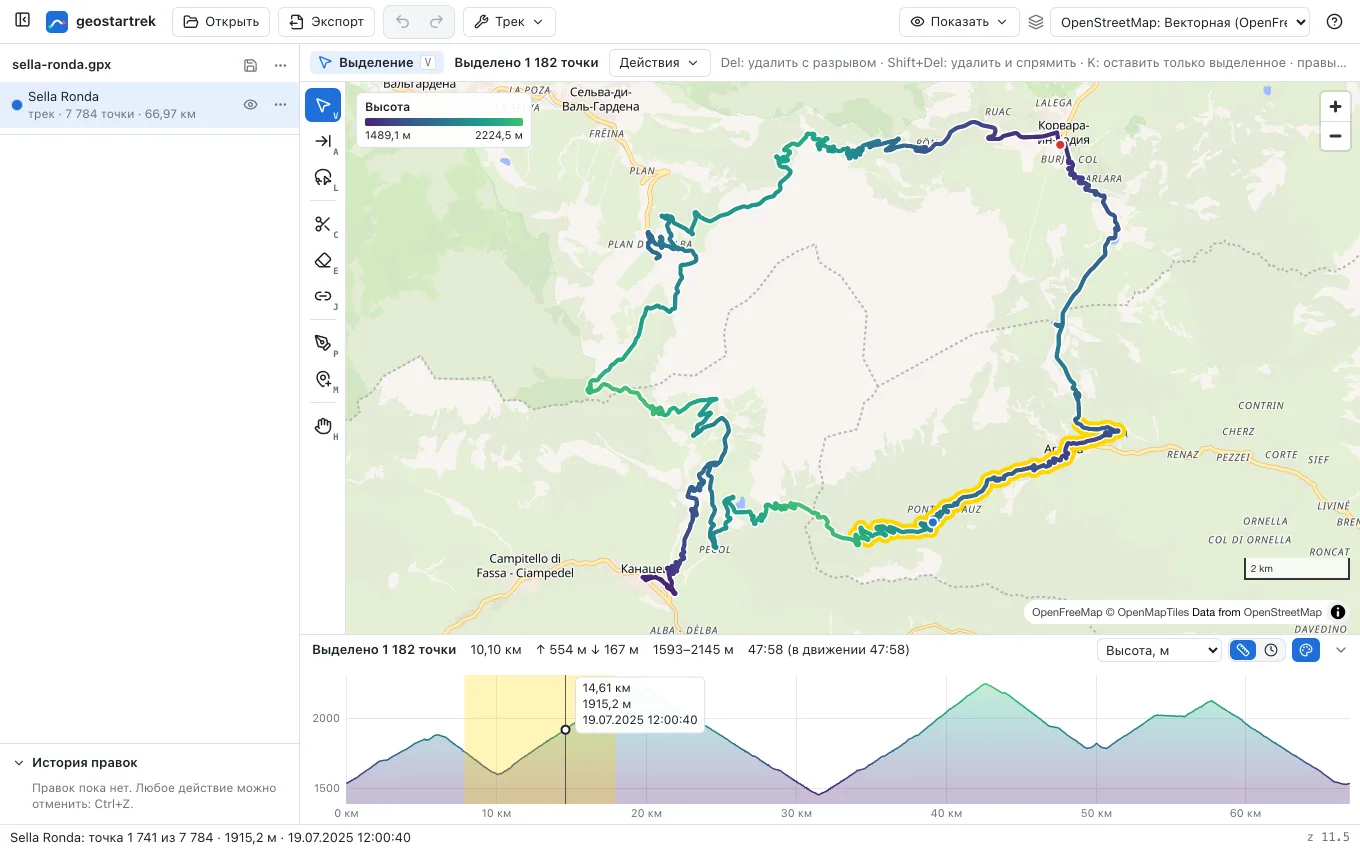The image size is (1360, 850).
Task: Undo the last edit
Action: (403, 21)
